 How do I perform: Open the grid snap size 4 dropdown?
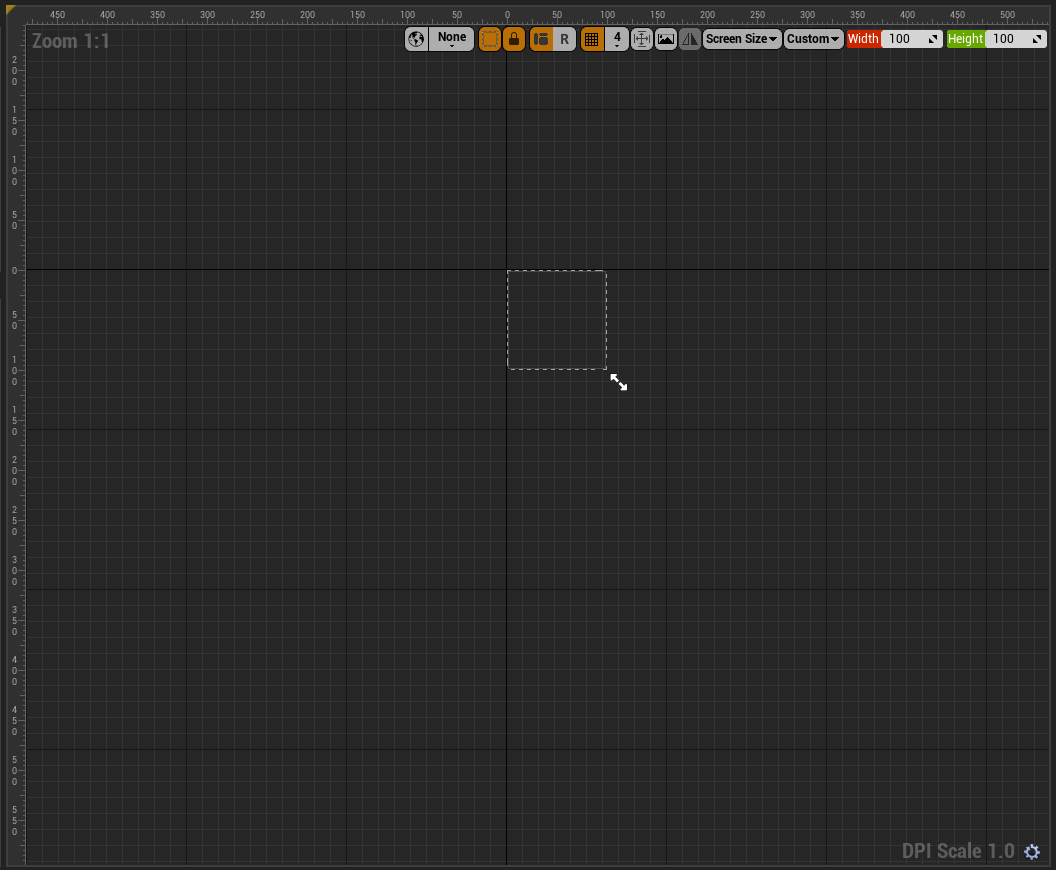[617, 39]
